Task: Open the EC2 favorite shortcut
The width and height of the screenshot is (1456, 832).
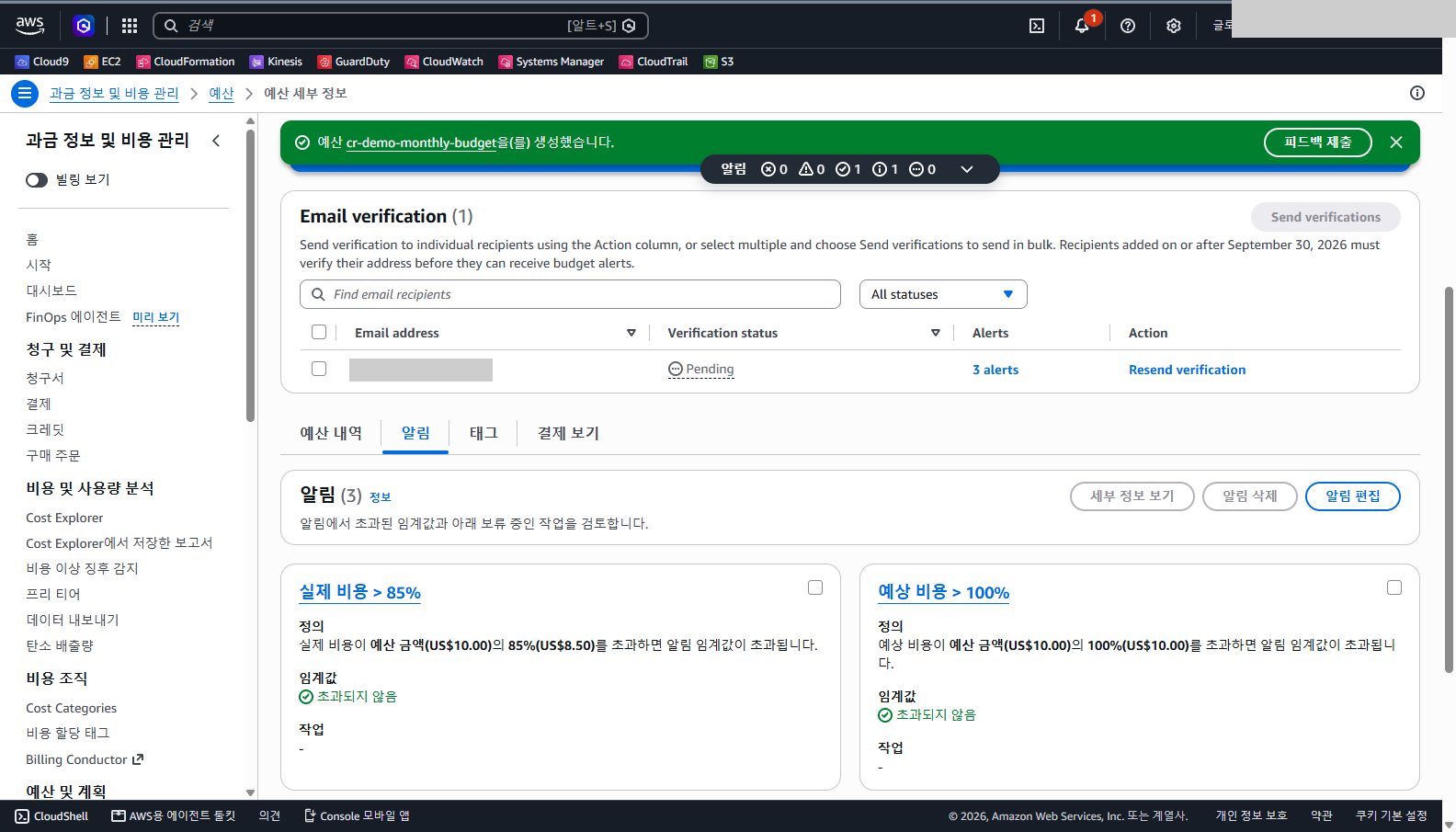Action: (x=102, y=62)
